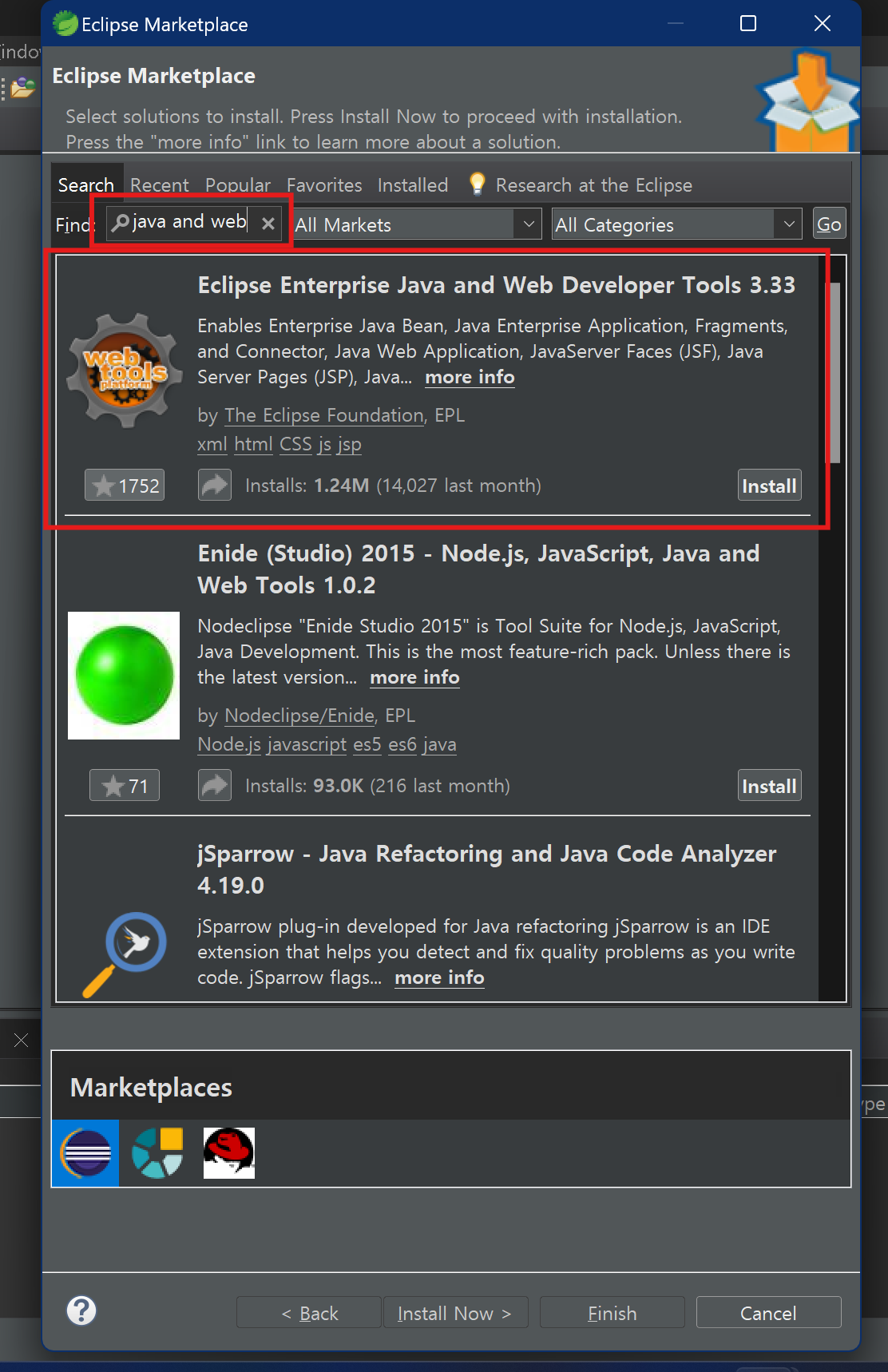Click the Marketplaces heading
The image size is (888, 1372).
151,1088
